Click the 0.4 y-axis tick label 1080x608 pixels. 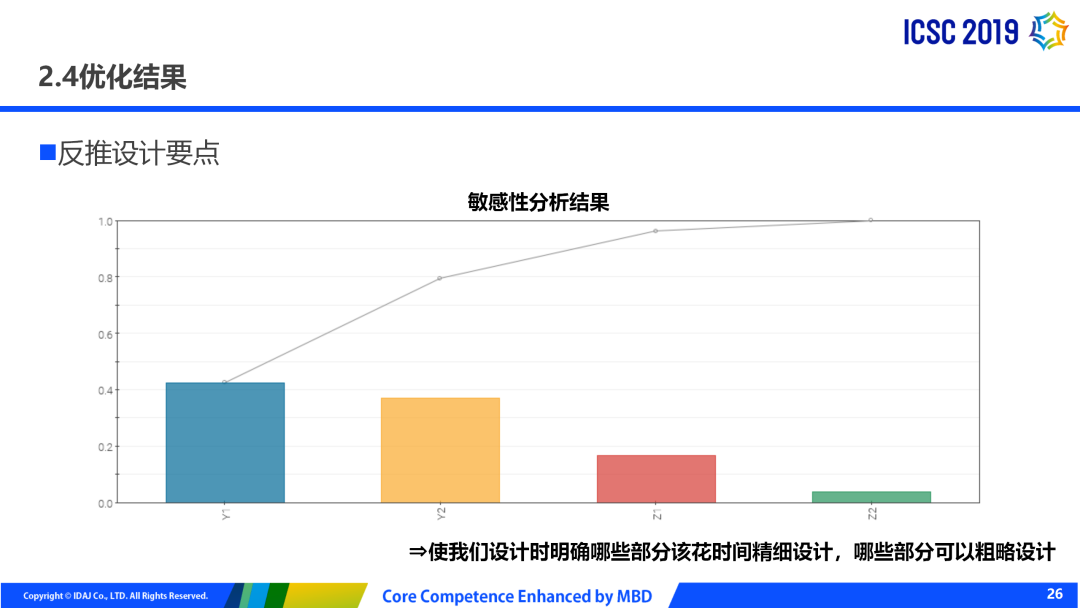tap(105, 390)
